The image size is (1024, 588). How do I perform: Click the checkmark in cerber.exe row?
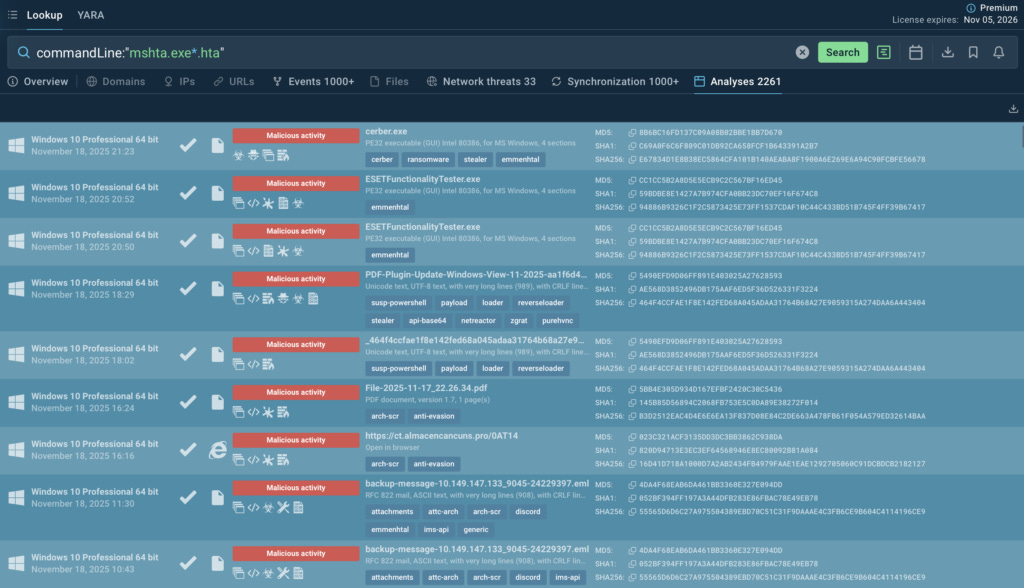tap(188, 145)
